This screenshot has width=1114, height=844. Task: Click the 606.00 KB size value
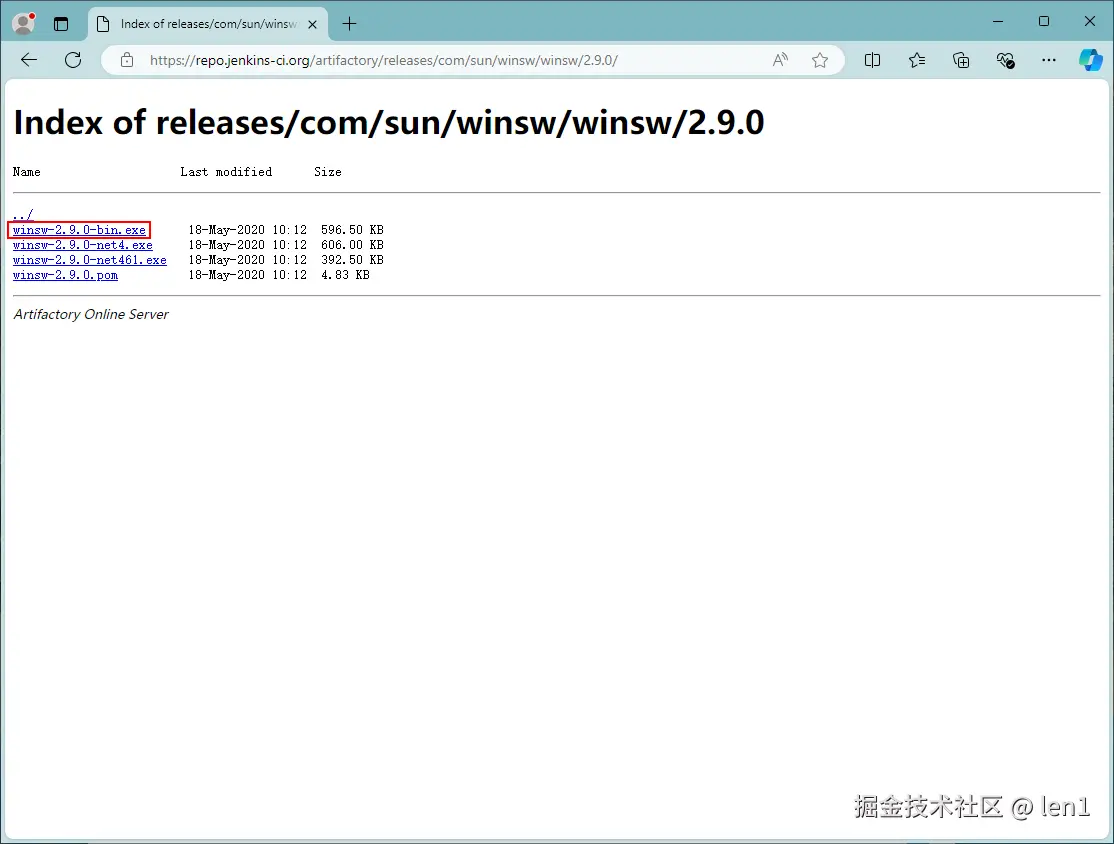pyautogui.click(x=352, y=245)
